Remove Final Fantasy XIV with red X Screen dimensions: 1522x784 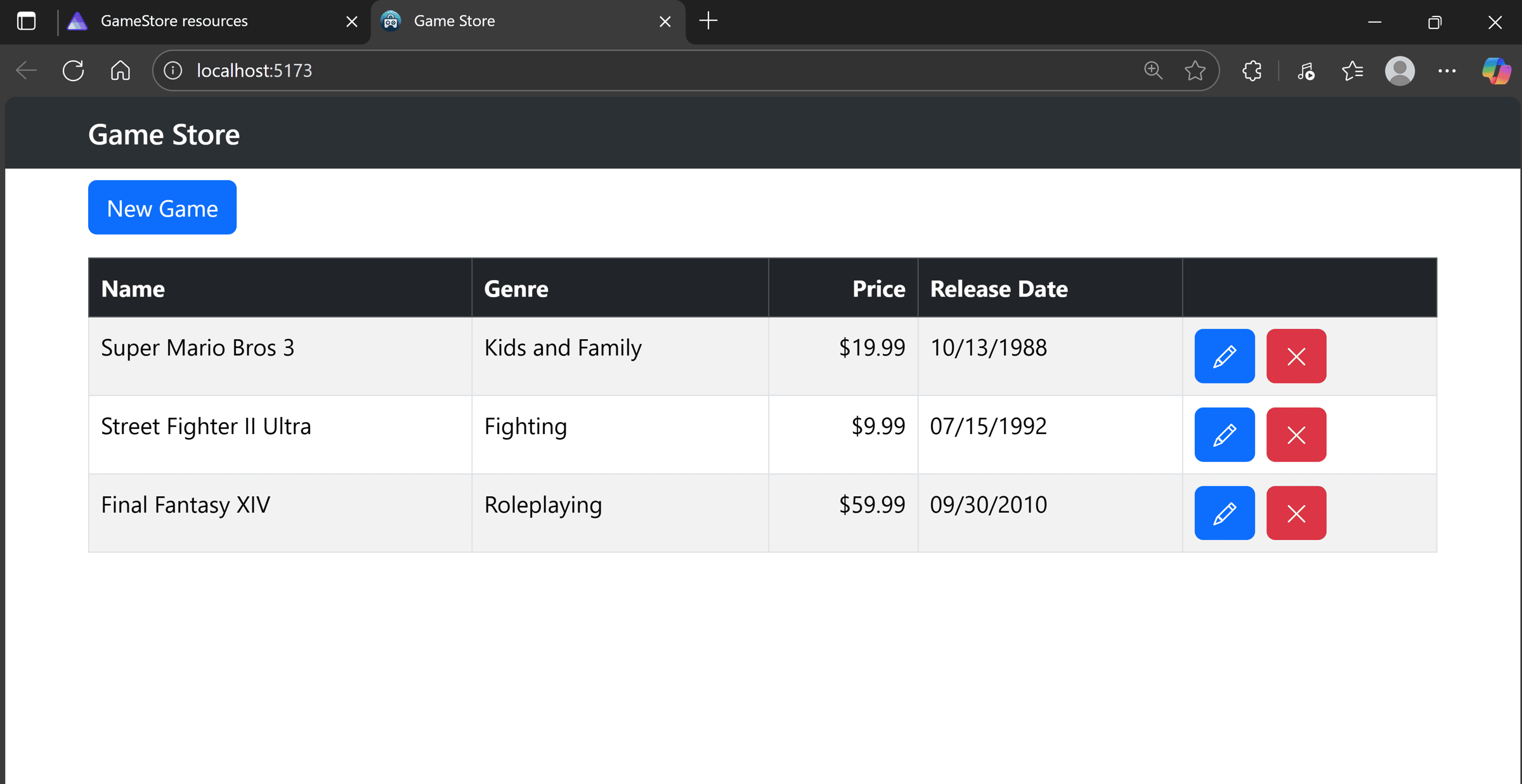[1296, 513]
